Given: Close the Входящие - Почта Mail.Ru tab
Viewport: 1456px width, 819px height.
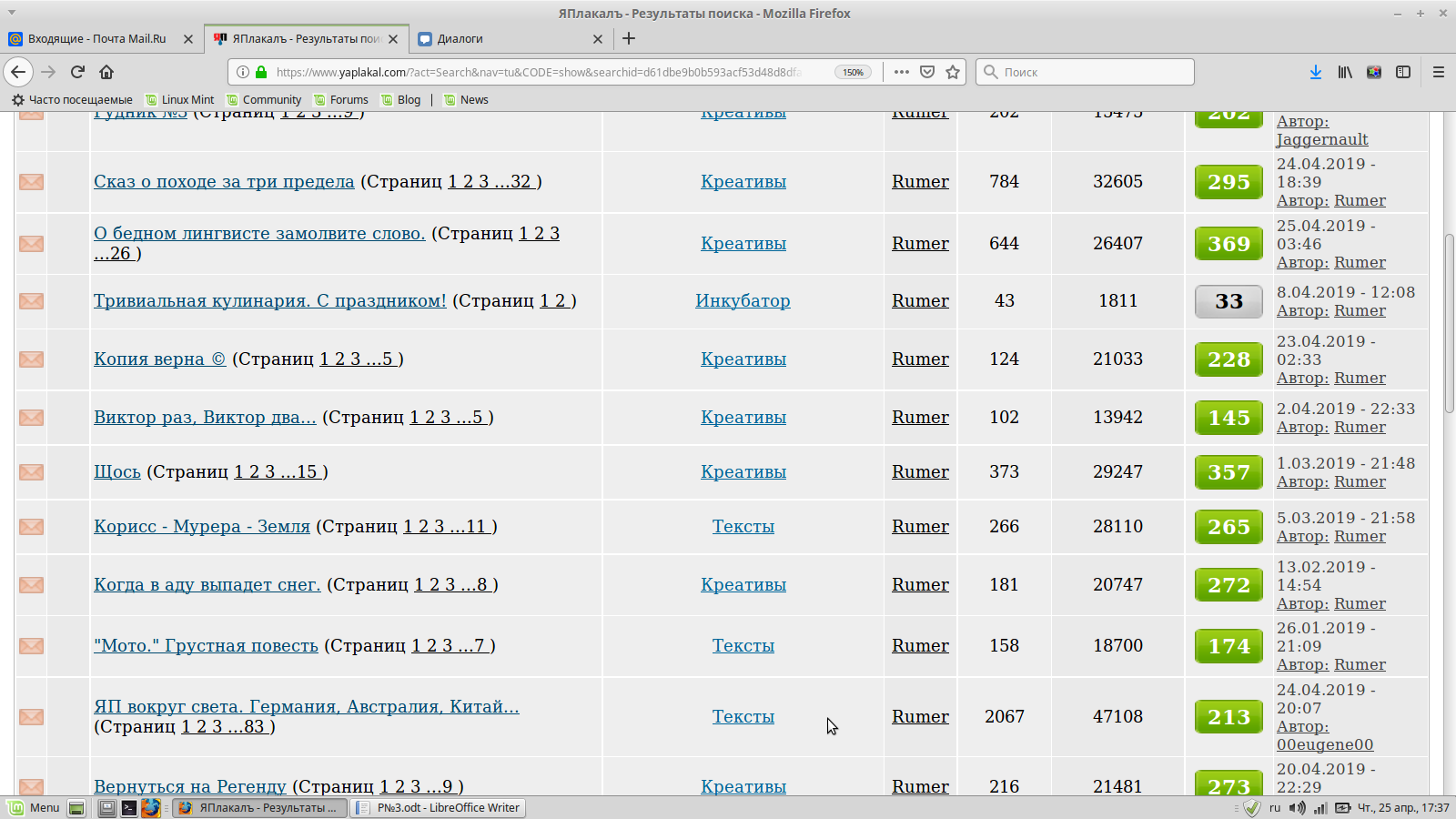Looking at the screenshot, I should coord(188,39).
